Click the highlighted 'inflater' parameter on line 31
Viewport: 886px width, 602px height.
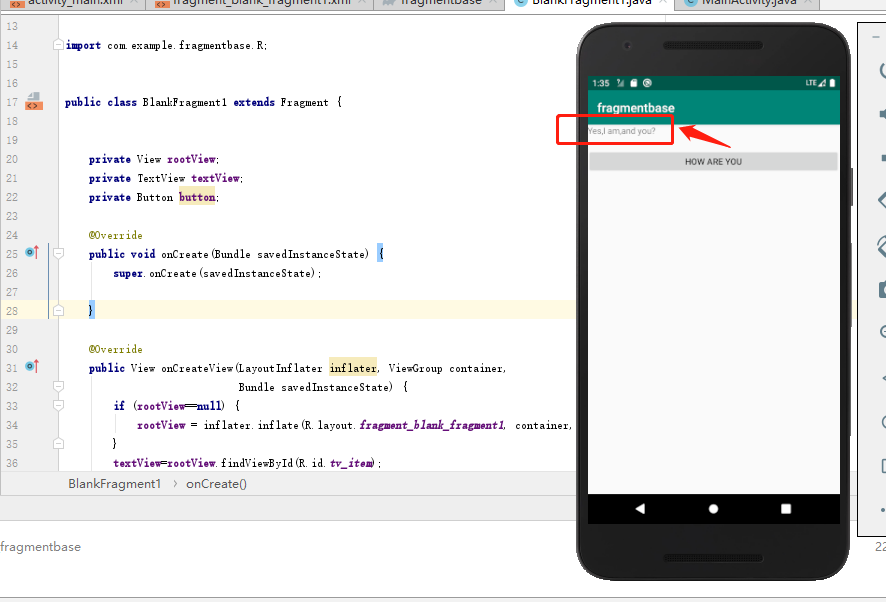point(353,368)
